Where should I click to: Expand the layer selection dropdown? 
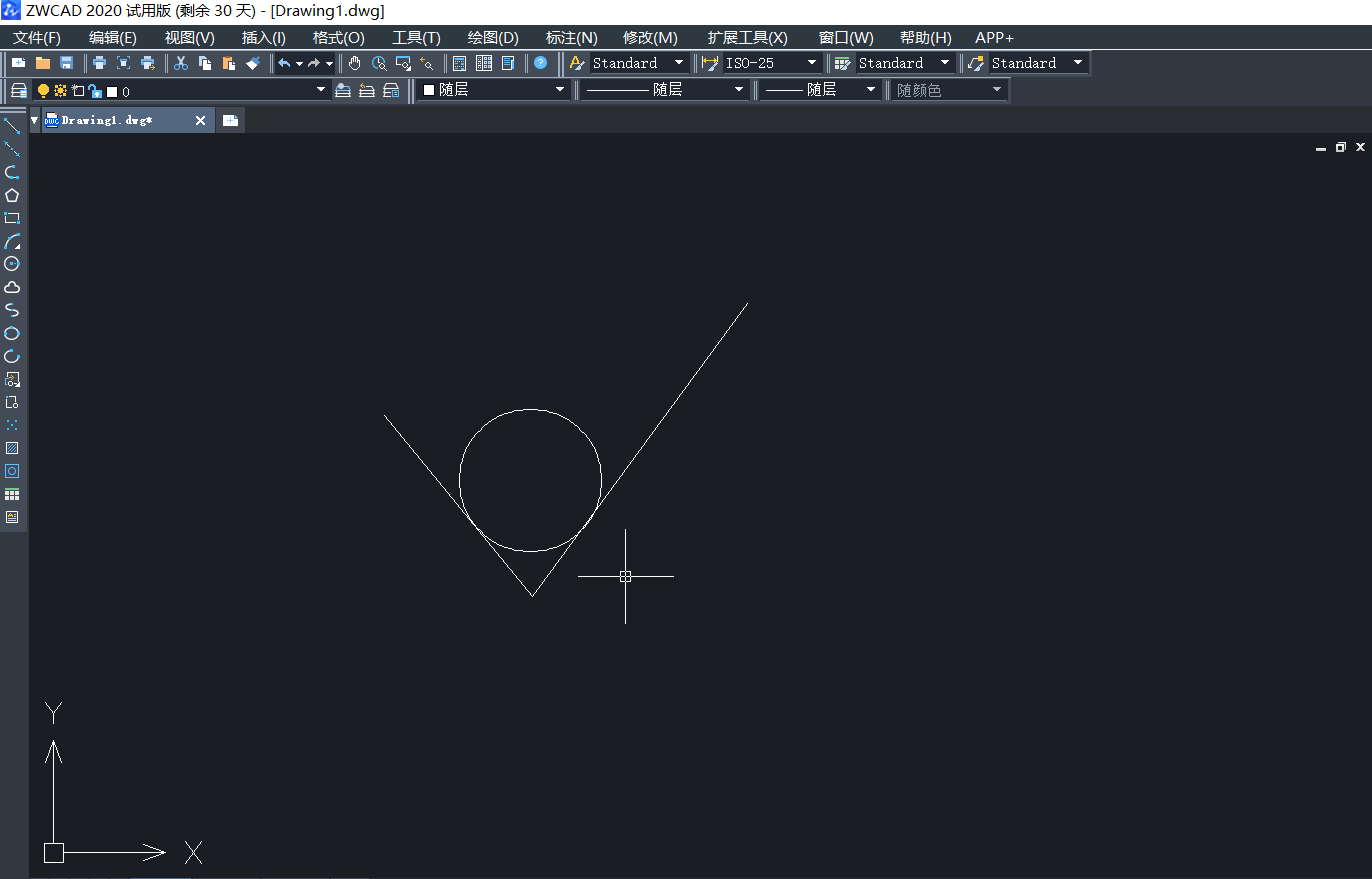321,90
